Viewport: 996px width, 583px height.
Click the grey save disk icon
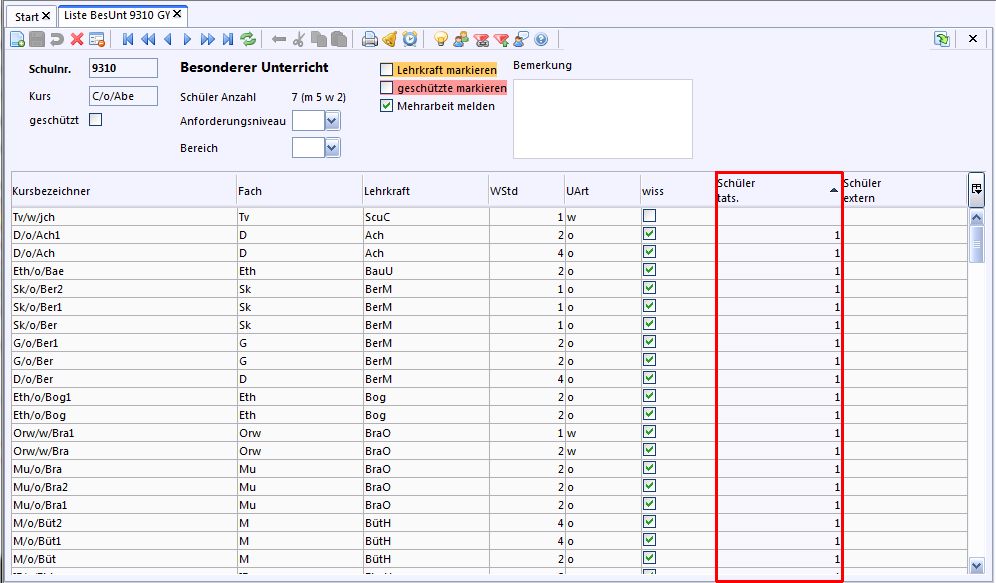(37, 39)
